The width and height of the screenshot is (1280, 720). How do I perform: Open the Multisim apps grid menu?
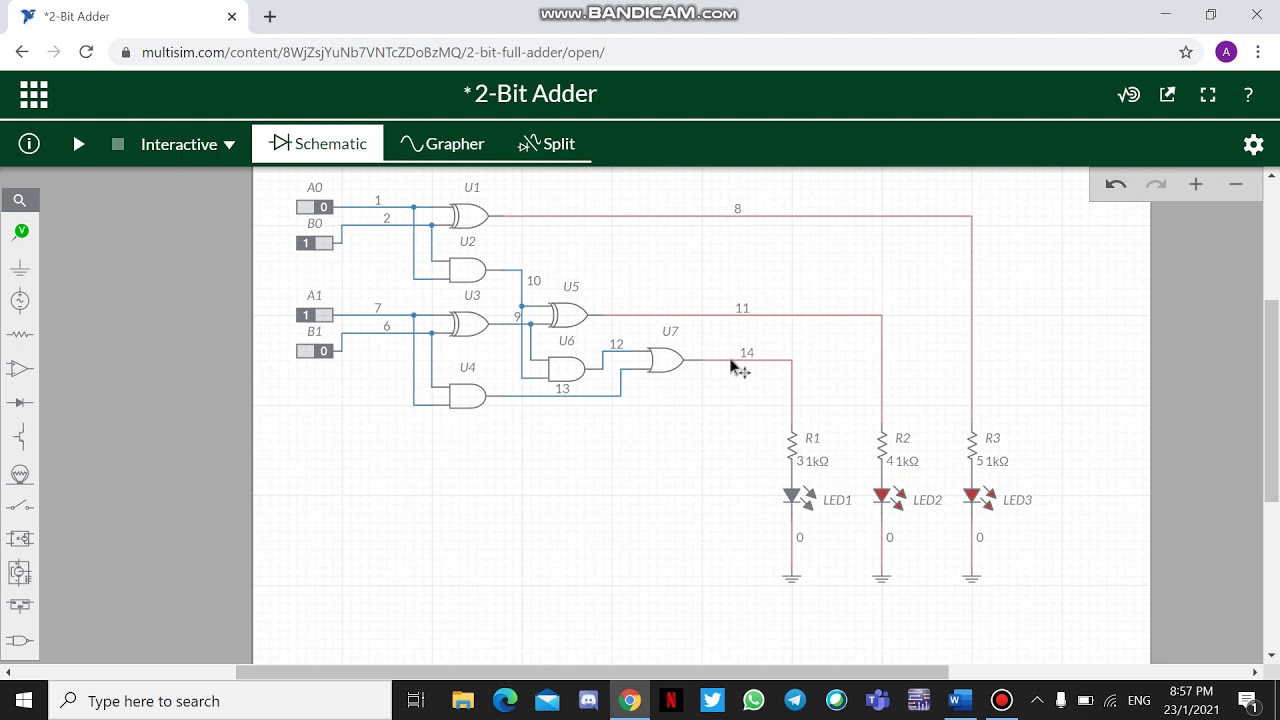[34, 95]
